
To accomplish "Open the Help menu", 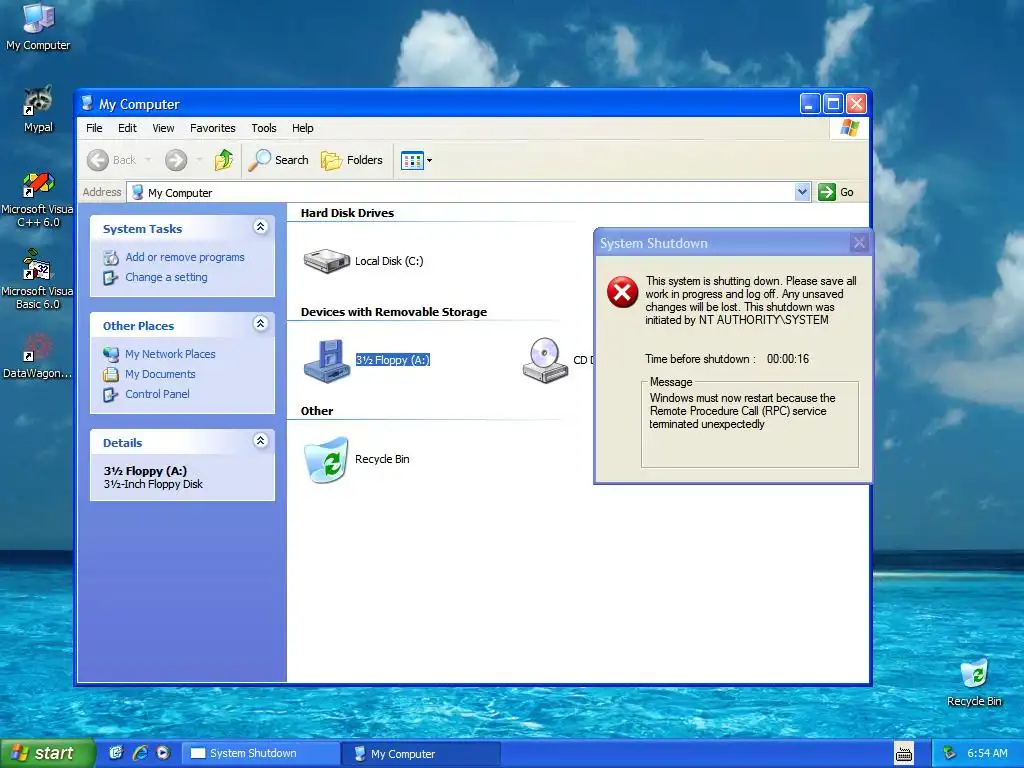I will [302, 128].
